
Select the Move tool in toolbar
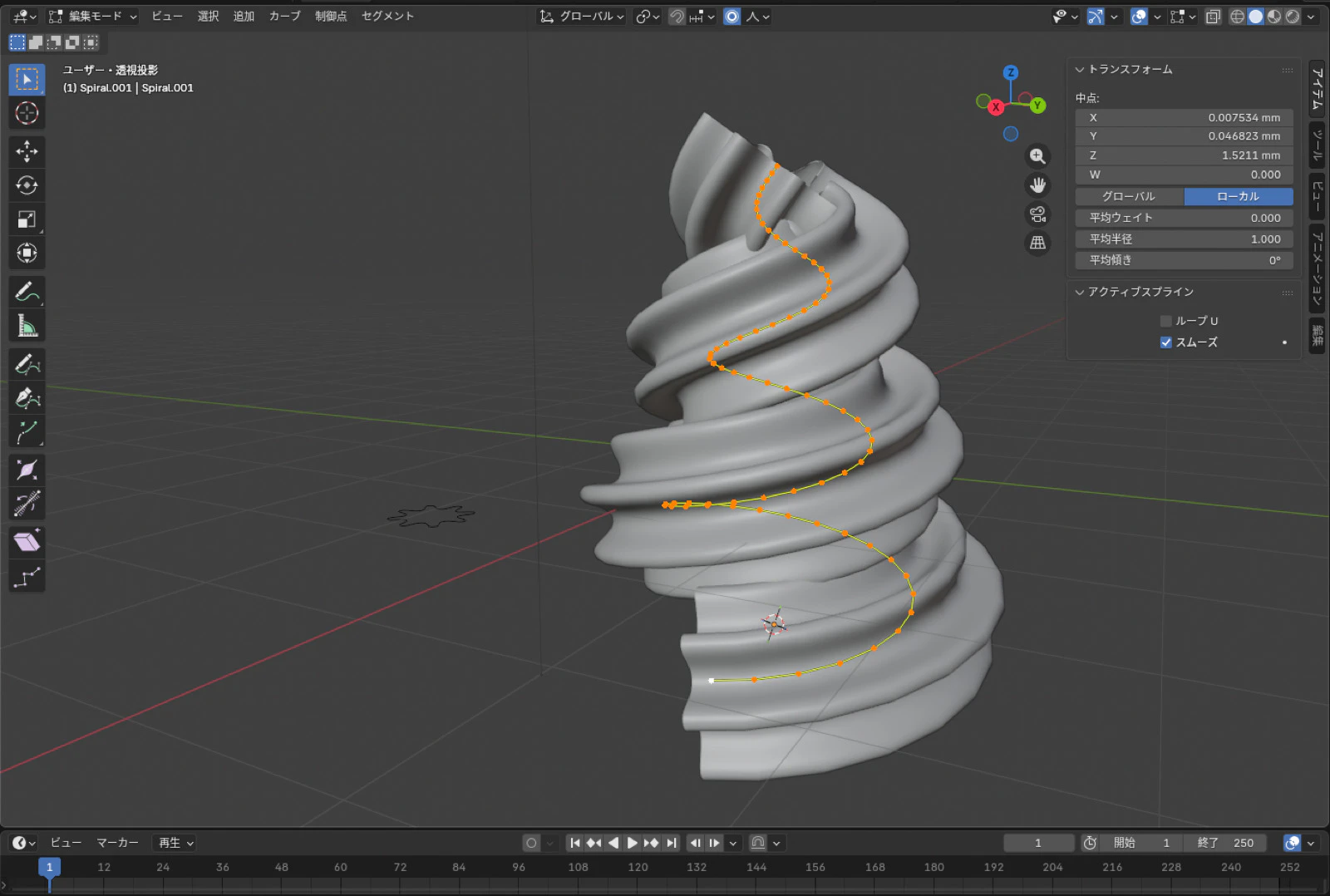(x=27, y=151)
